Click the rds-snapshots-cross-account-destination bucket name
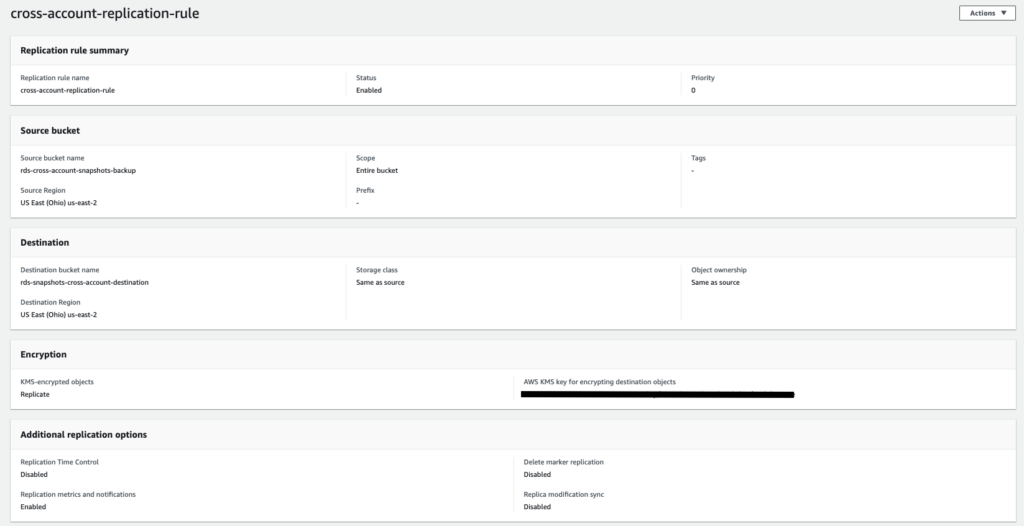Viewport: 1024px width, 526px height. tap(84, 282)
